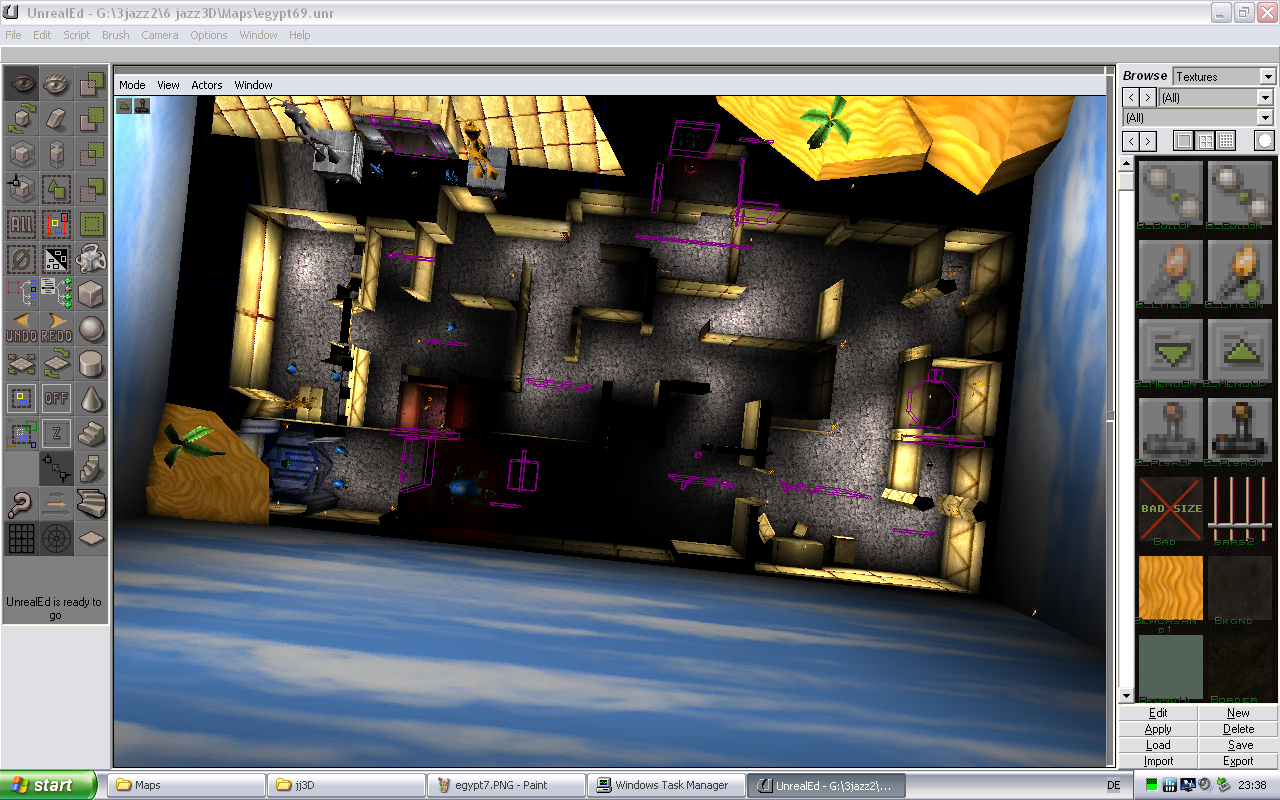
Task: Select the BeachSand1 orange texture
Action: pos(1170,588)
